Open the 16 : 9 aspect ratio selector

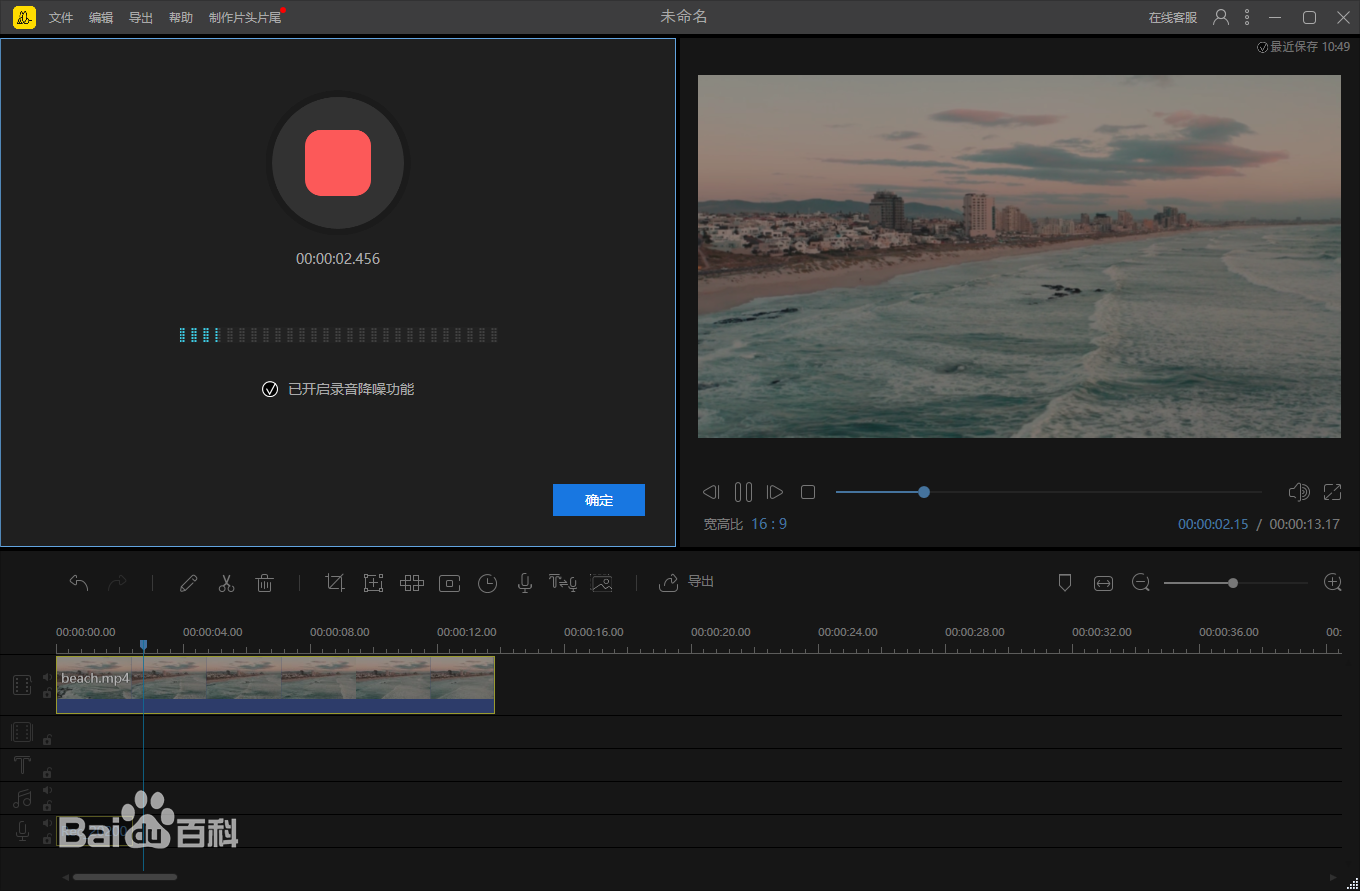pos(769,524)
